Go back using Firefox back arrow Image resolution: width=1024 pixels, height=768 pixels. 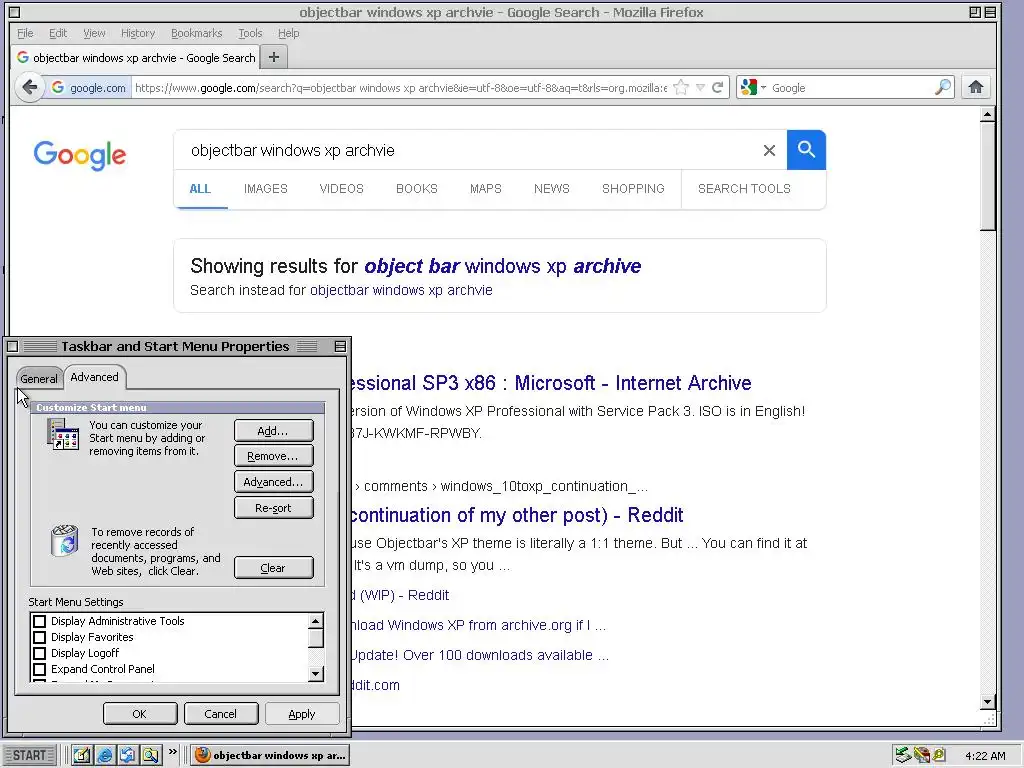(29, 87)
